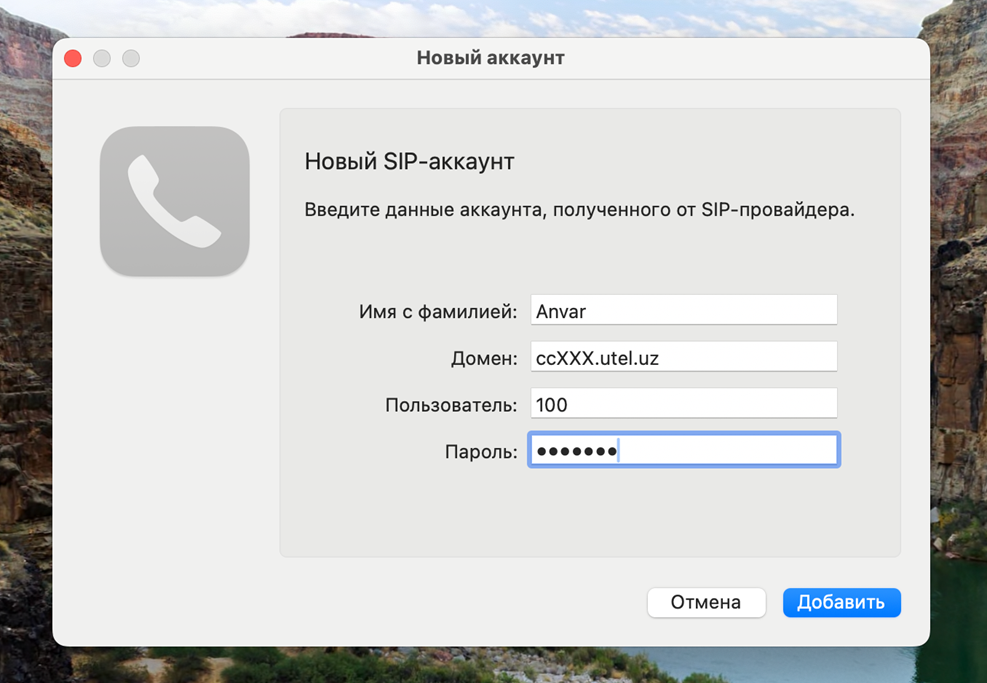Click the Имя с фамилией field containing Anvar
This screenshot has width=987, height=683.
pyautogui.click(x=683, y=311)
